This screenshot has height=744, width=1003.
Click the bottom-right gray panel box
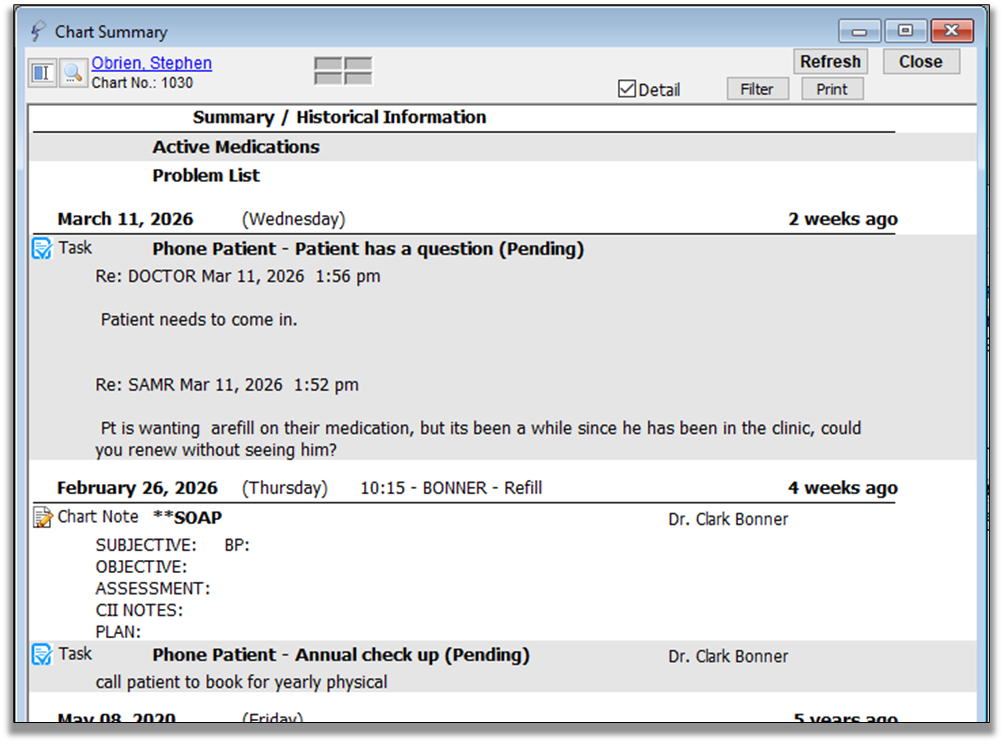point(357,78)
